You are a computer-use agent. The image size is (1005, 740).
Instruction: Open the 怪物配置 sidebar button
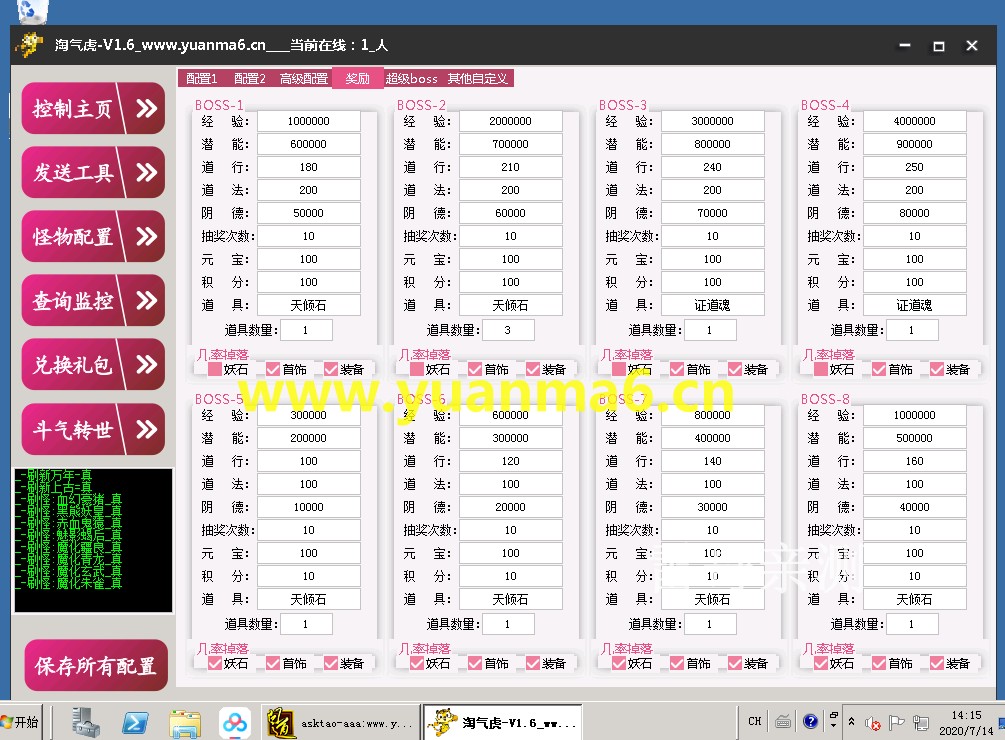(93, 236)
